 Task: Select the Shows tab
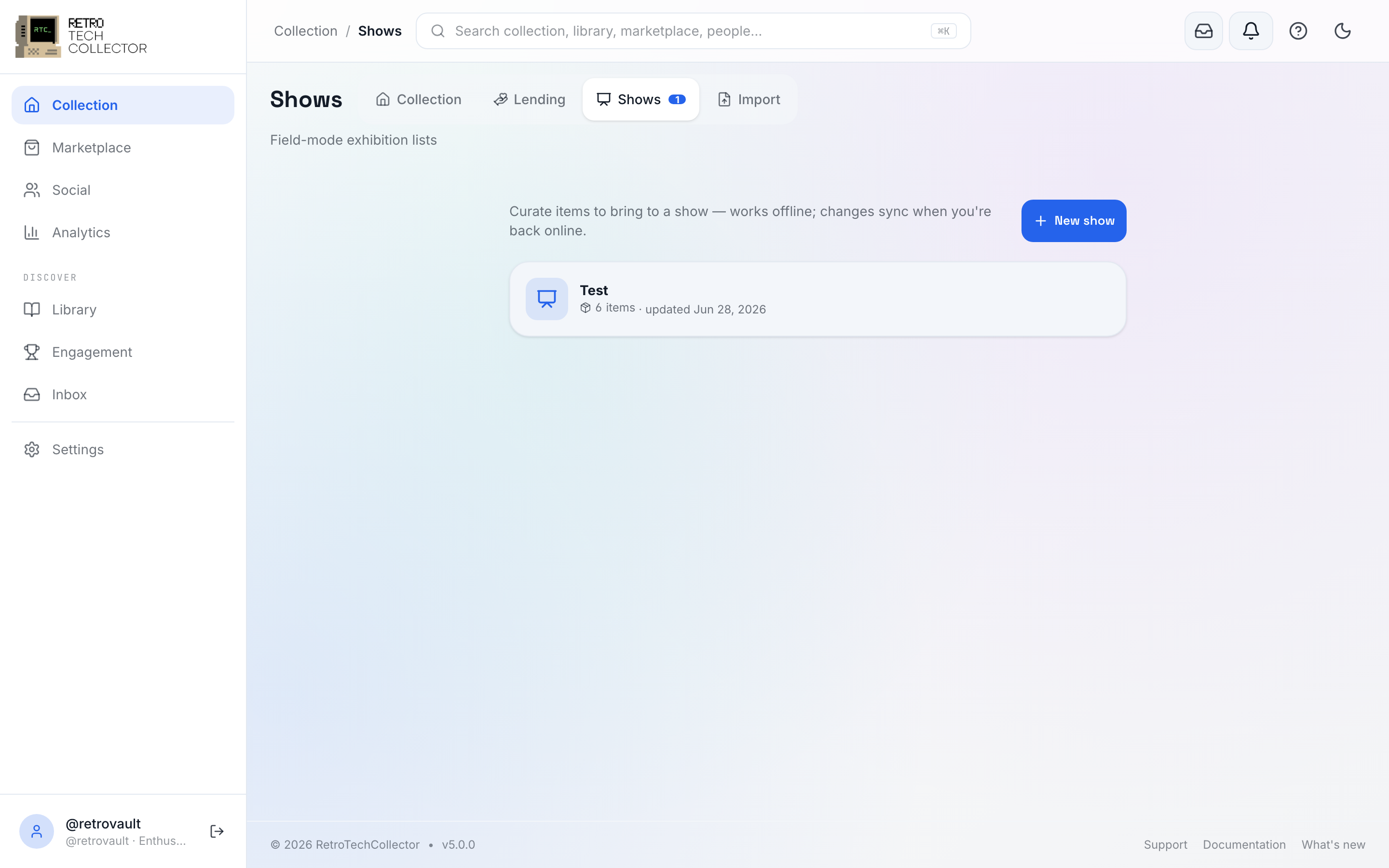640,99
